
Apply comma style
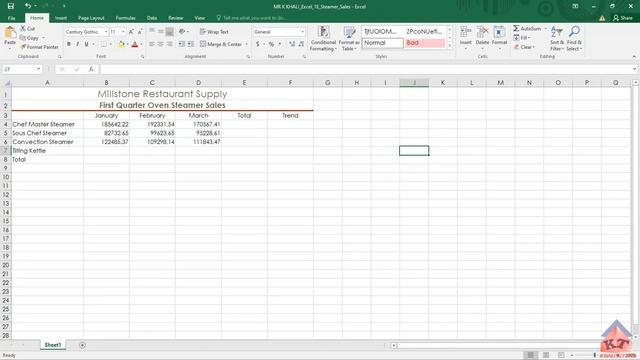[x=280, y=44]
